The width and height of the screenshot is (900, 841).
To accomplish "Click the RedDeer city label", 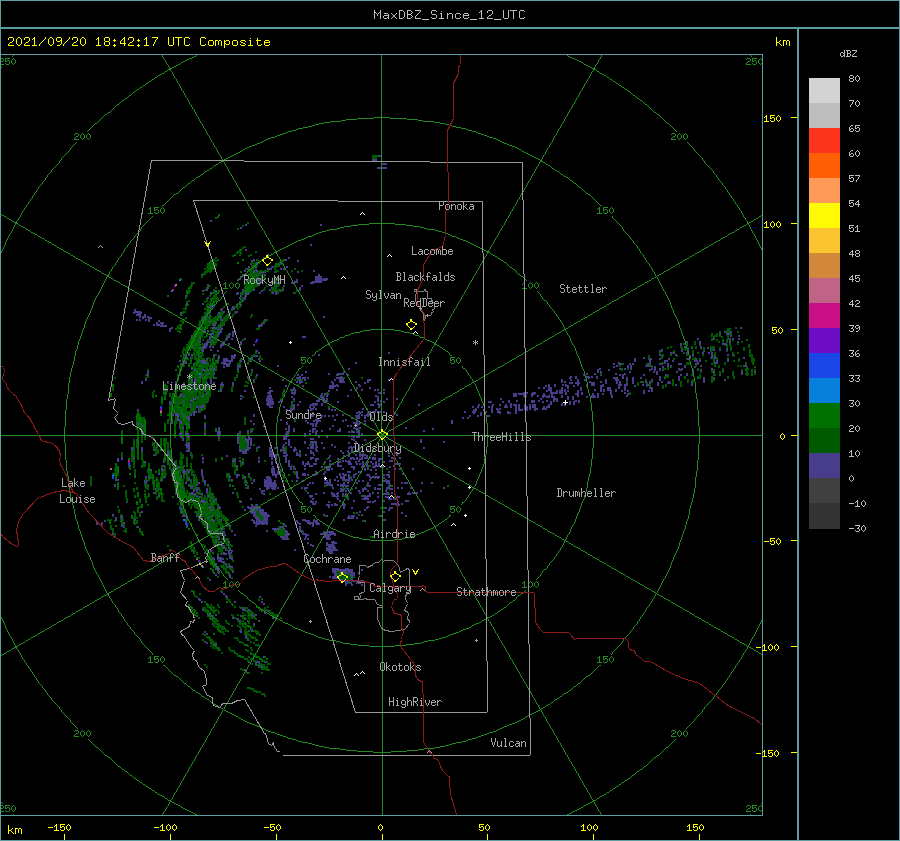I will (424, 303).
